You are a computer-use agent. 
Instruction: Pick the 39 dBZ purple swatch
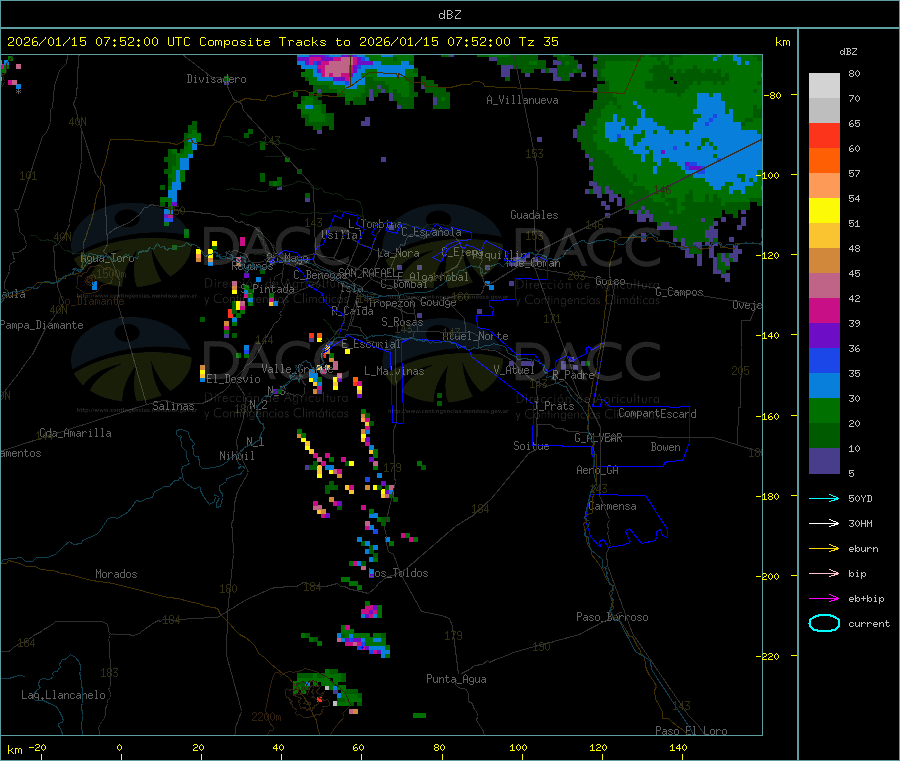pyautogui.click(x=824, y=336)
